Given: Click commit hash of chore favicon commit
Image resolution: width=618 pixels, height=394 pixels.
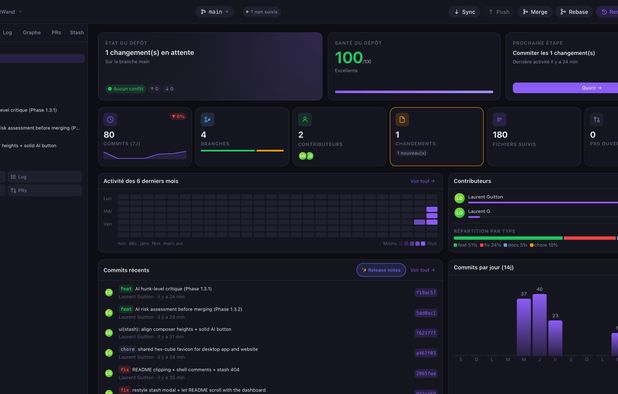Looking at the screenshot, I should click(x=426, y=353).
